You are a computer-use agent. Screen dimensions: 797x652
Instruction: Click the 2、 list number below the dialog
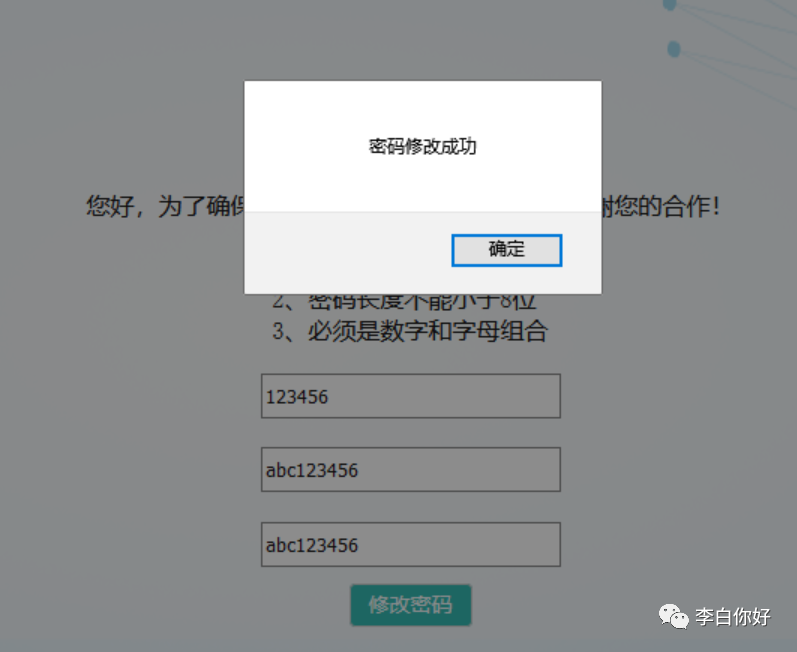(x=284, y=302)
